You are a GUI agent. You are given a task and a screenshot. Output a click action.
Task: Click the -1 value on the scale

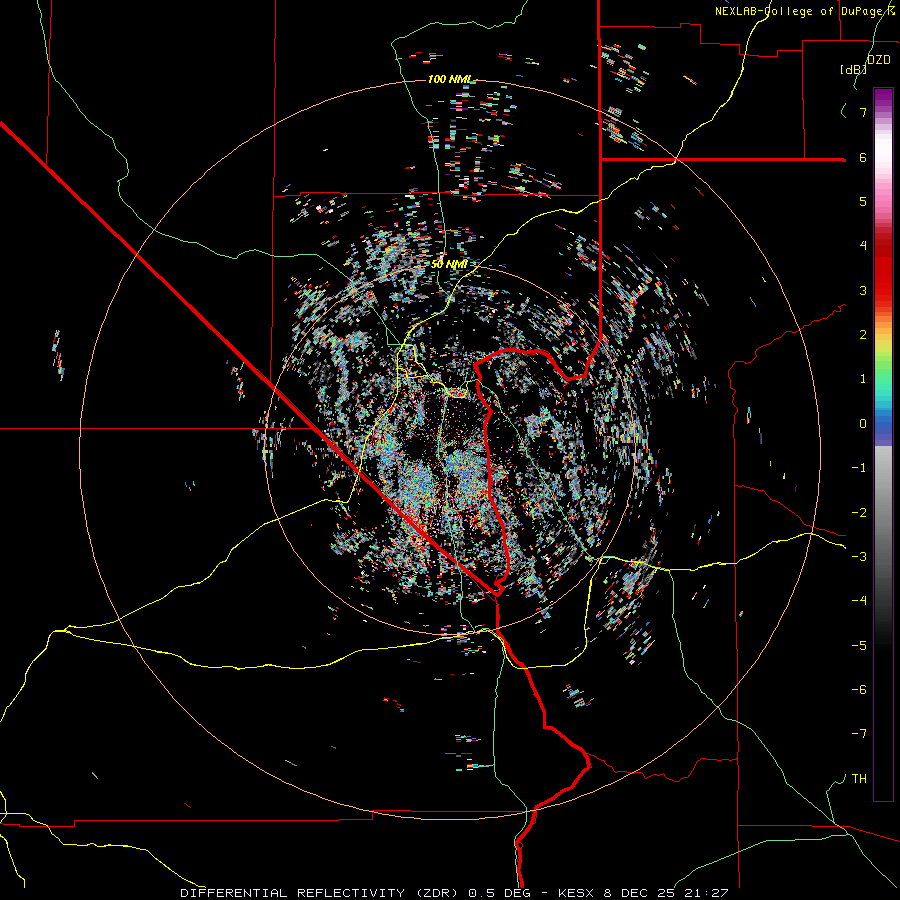[859, 468]
